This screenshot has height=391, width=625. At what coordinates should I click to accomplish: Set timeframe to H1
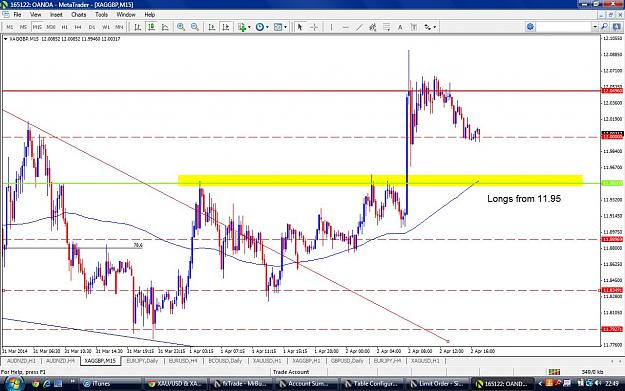pos(65,27)
